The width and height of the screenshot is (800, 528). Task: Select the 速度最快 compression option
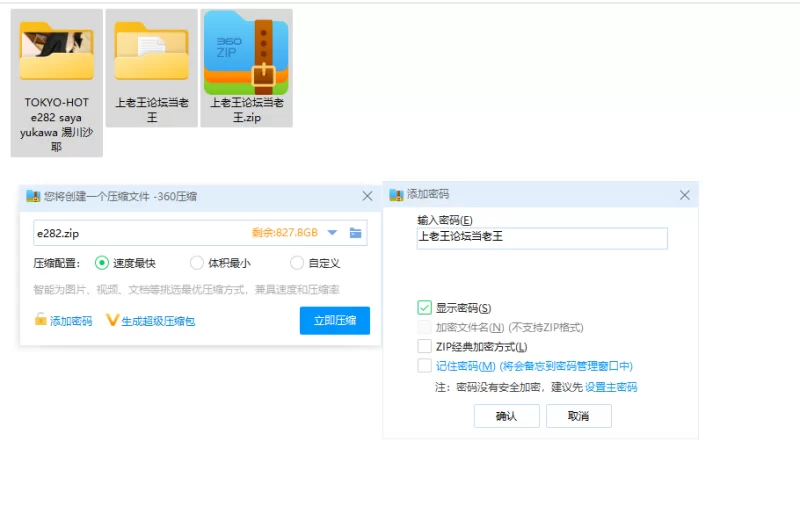click(101, 263)
